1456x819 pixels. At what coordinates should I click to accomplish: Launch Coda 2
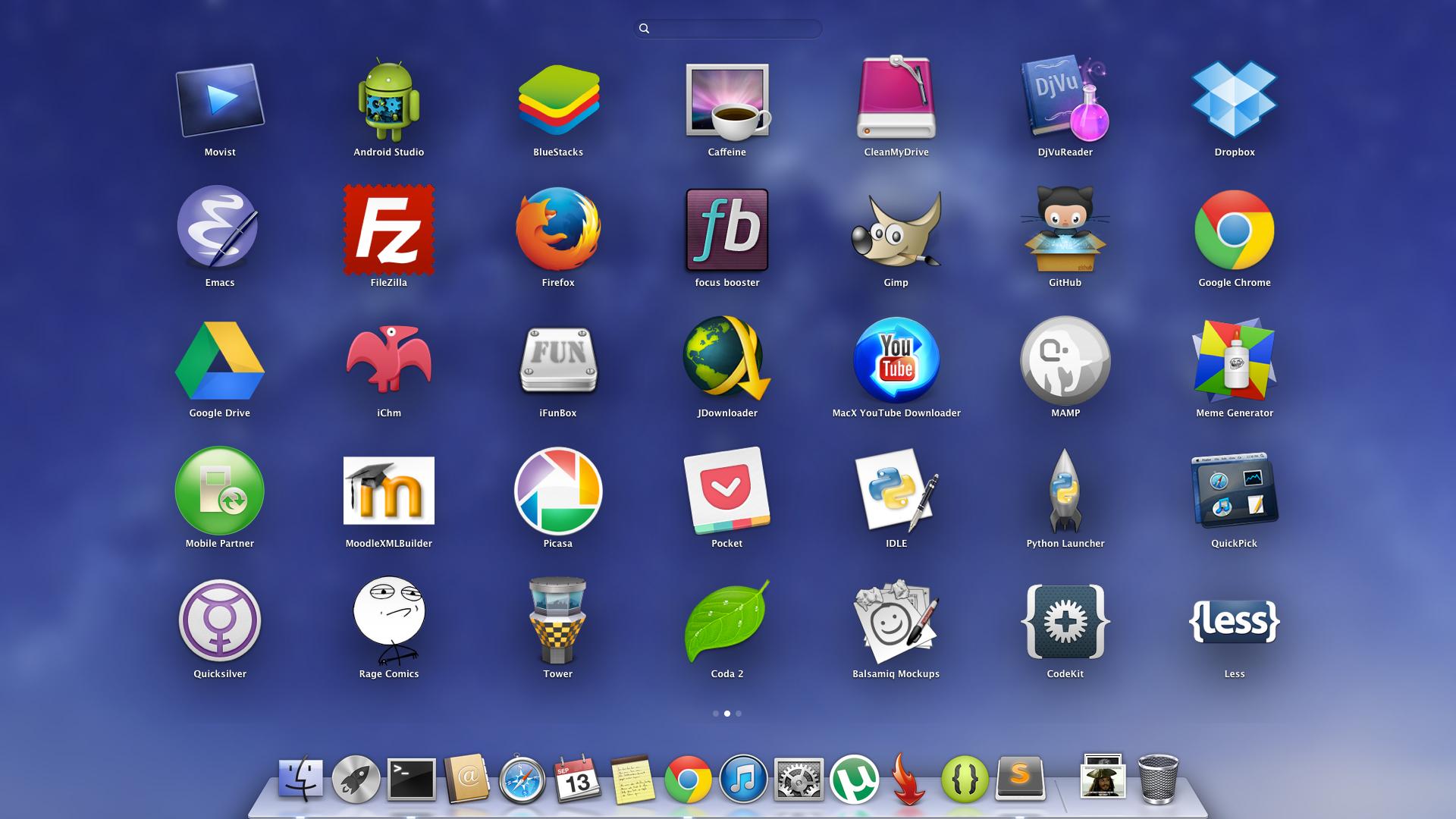click(x=727, y=621)
